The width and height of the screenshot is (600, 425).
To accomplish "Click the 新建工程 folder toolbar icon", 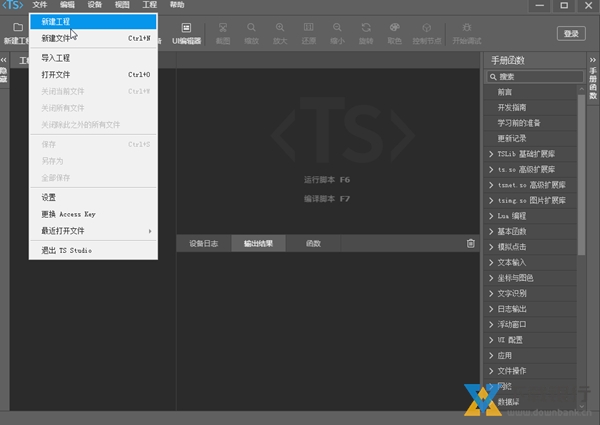I will tap(16, 28).
